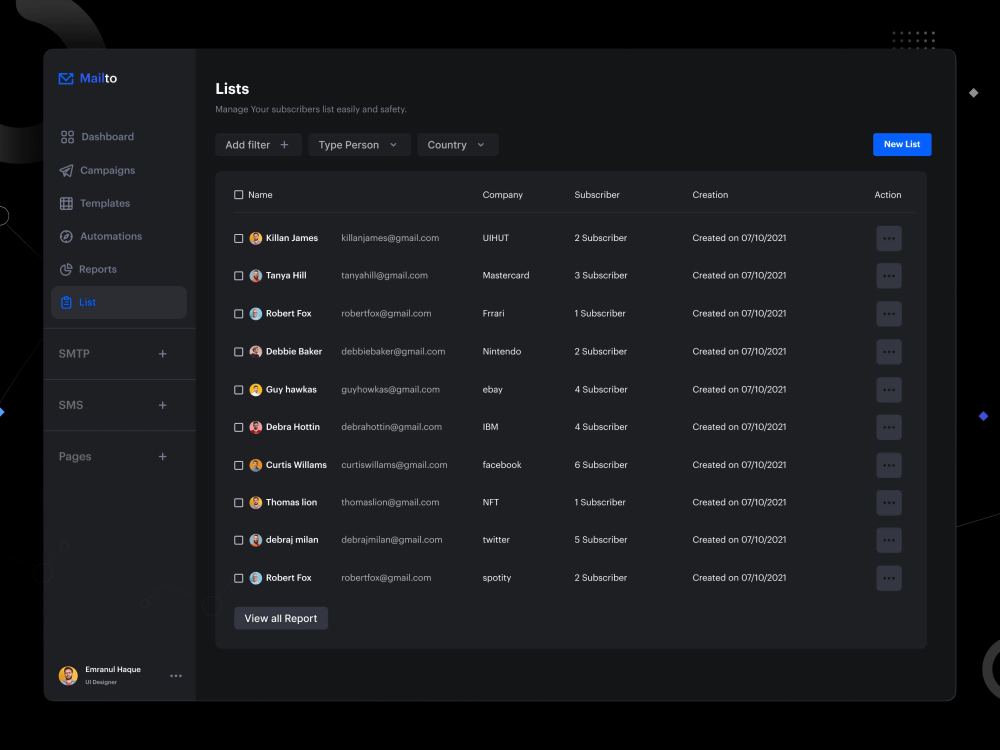Tick the Thomas lion checkbox
The width and height of the screenshot is (1000, 750).
click(239, 503)
